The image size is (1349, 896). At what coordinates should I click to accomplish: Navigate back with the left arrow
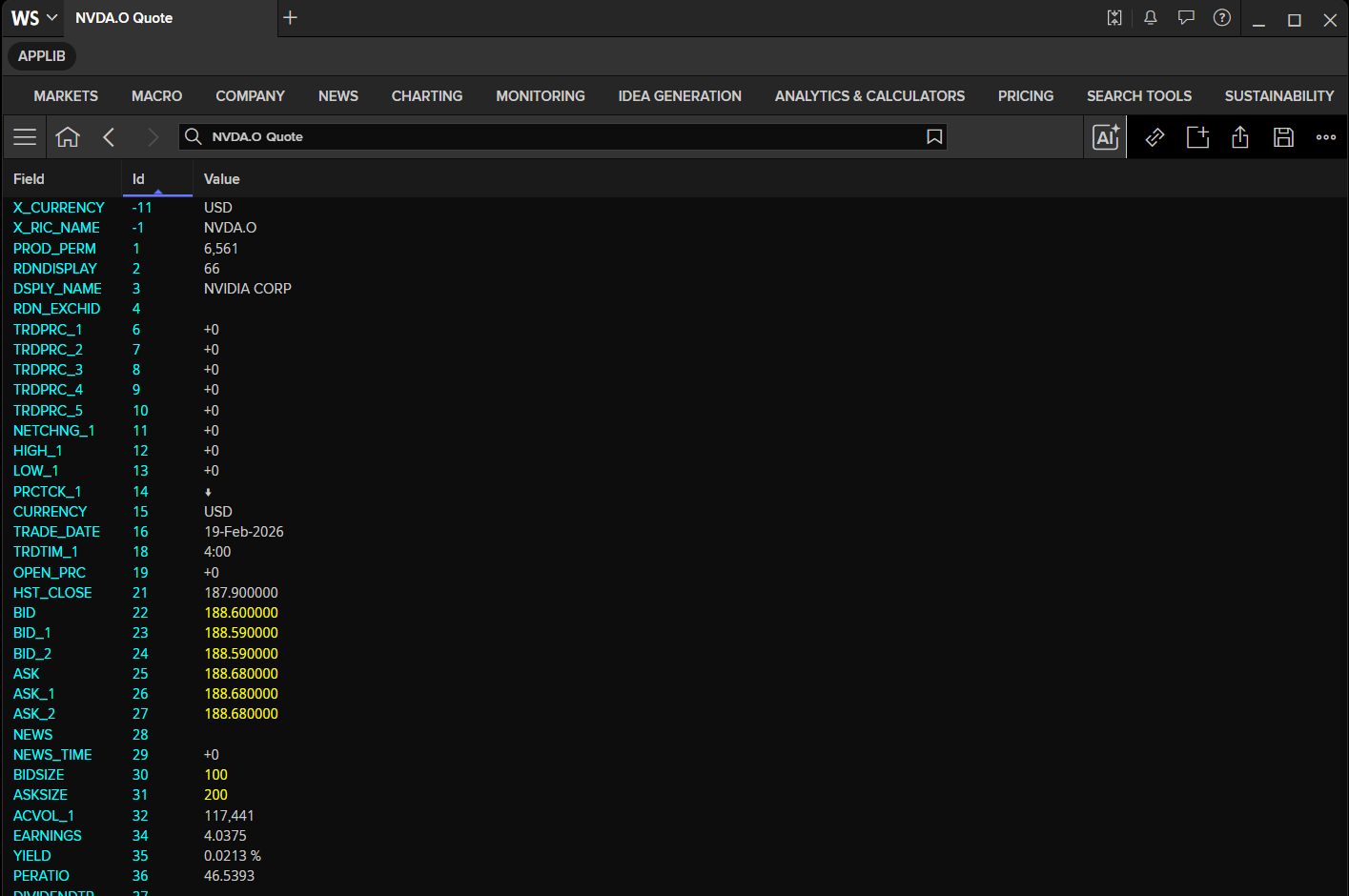109,137
